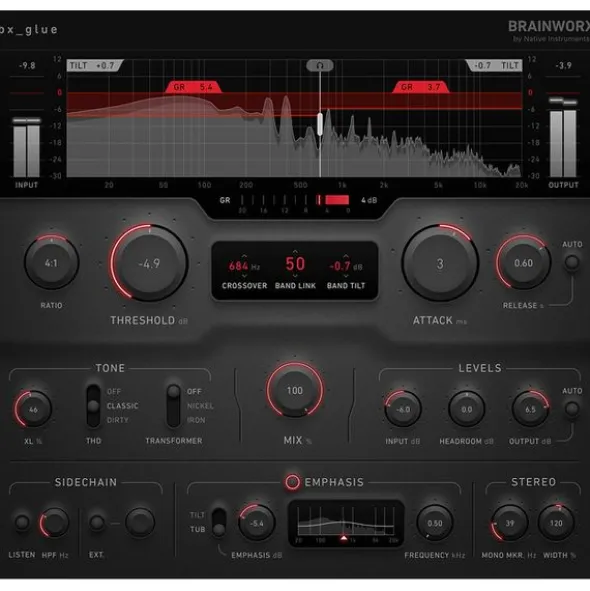This screenshot has width=590, height=591.
Task: Select the THD CLASSIC option
Action: [x=123, y=406]
